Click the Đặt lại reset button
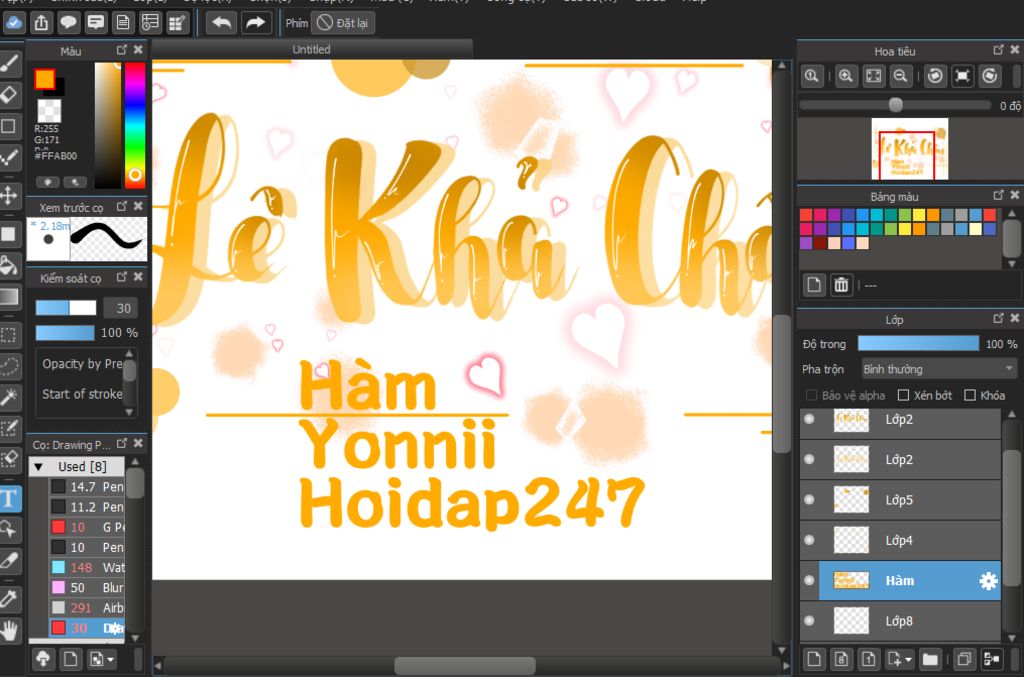This screenshot has height=677, width=1024. click(x=343, y=23)
